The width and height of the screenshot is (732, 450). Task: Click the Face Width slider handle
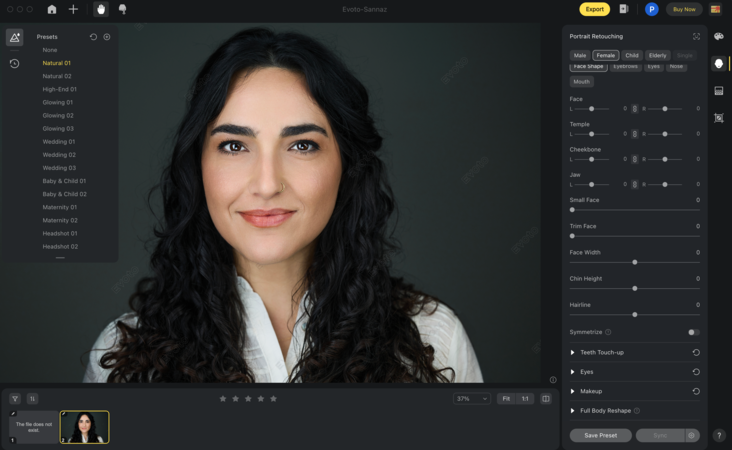635,262
